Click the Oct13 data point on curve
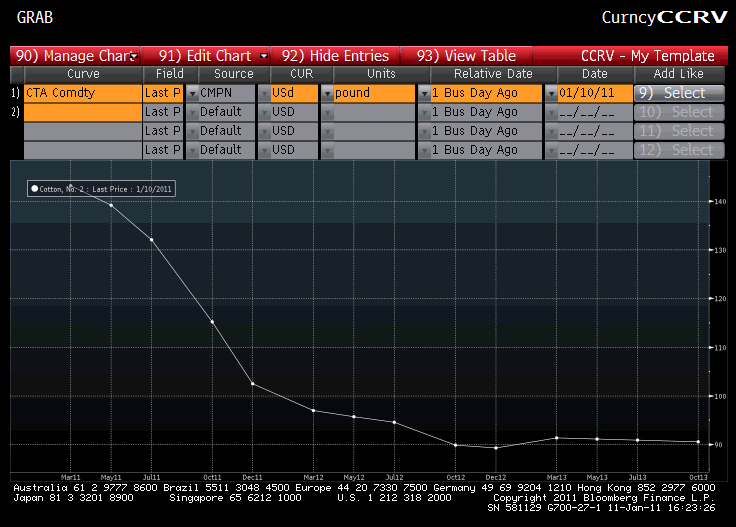This screenshot has width=736, height=527. [698, 442]
